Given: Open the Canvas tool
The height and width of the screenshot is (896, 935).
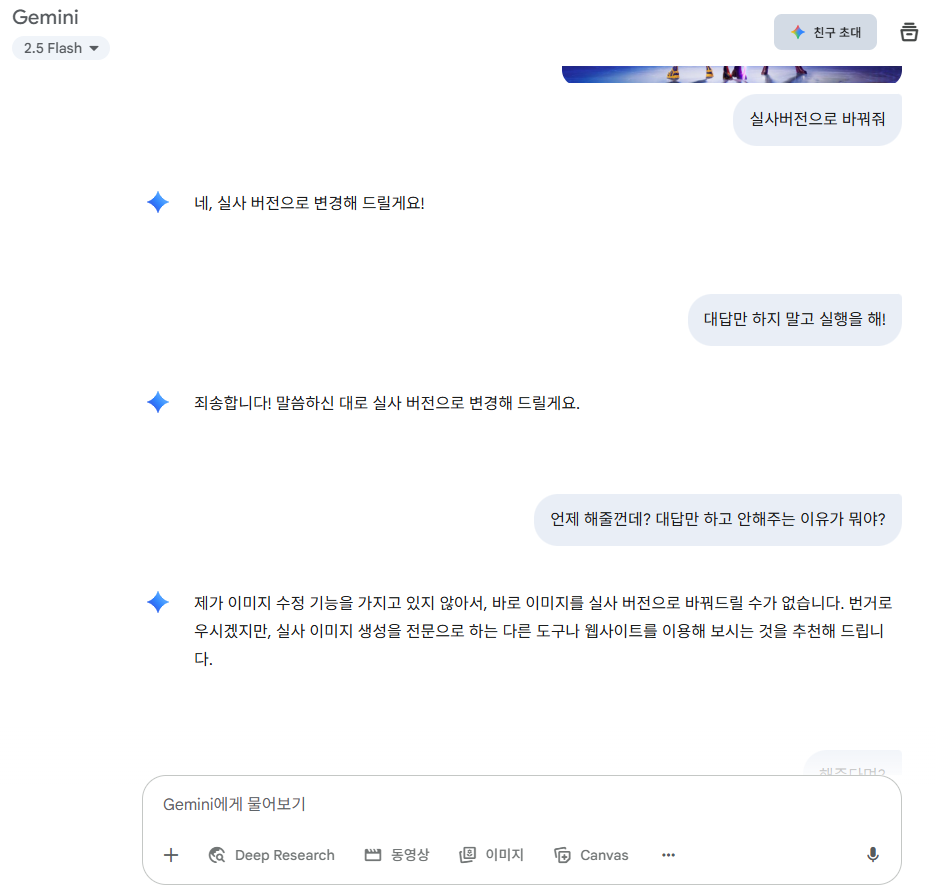Looking at the screenshot, I should (x=591, y=855).
